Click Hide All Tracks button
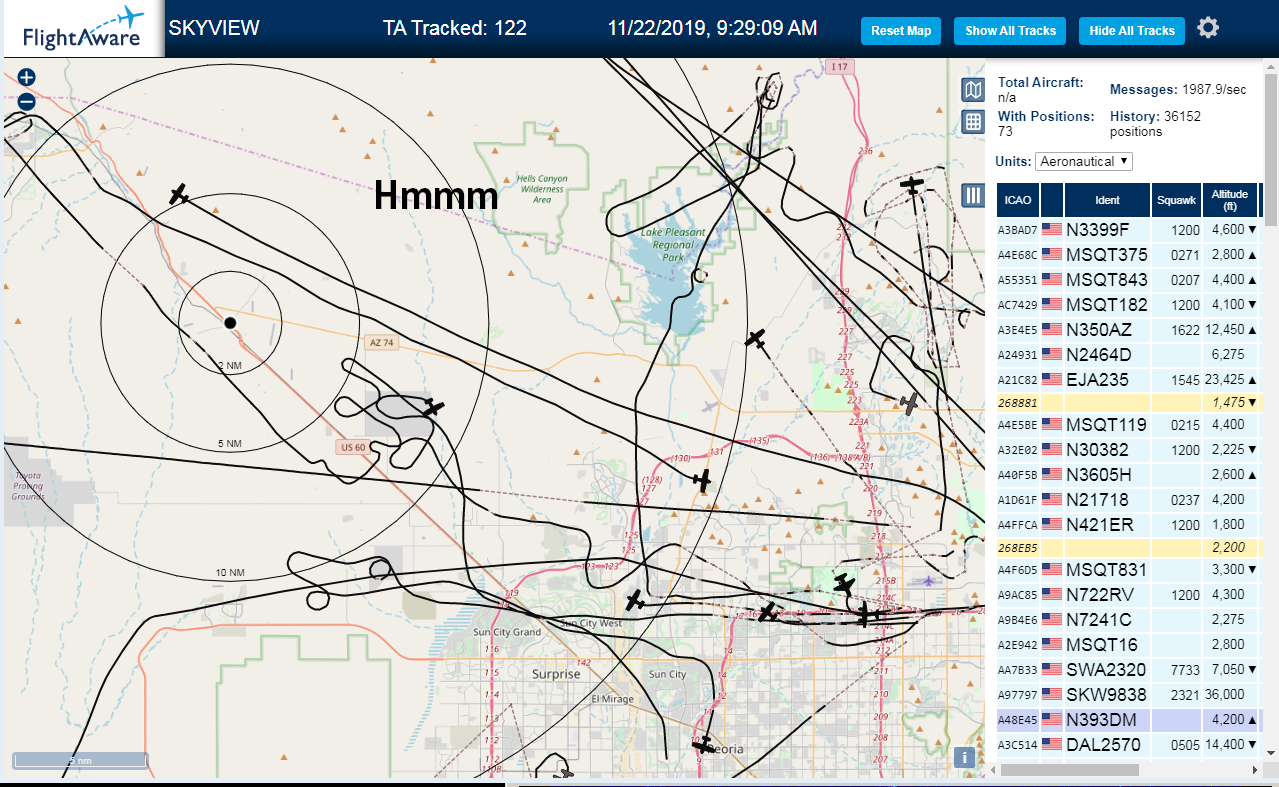 coord(1132,31)
